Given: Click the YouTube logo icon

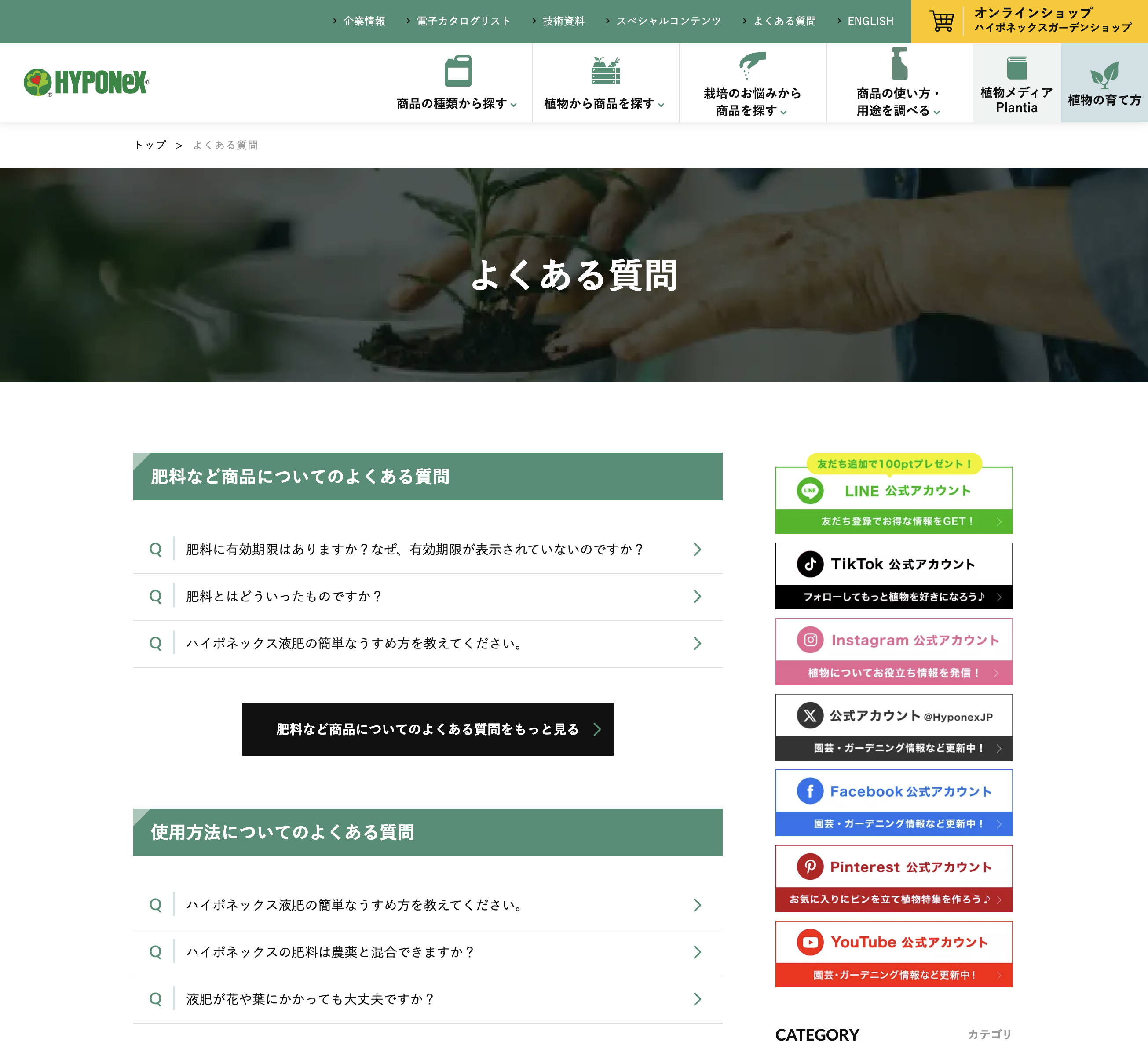Looking at the screenshot, I should [810, 943].
